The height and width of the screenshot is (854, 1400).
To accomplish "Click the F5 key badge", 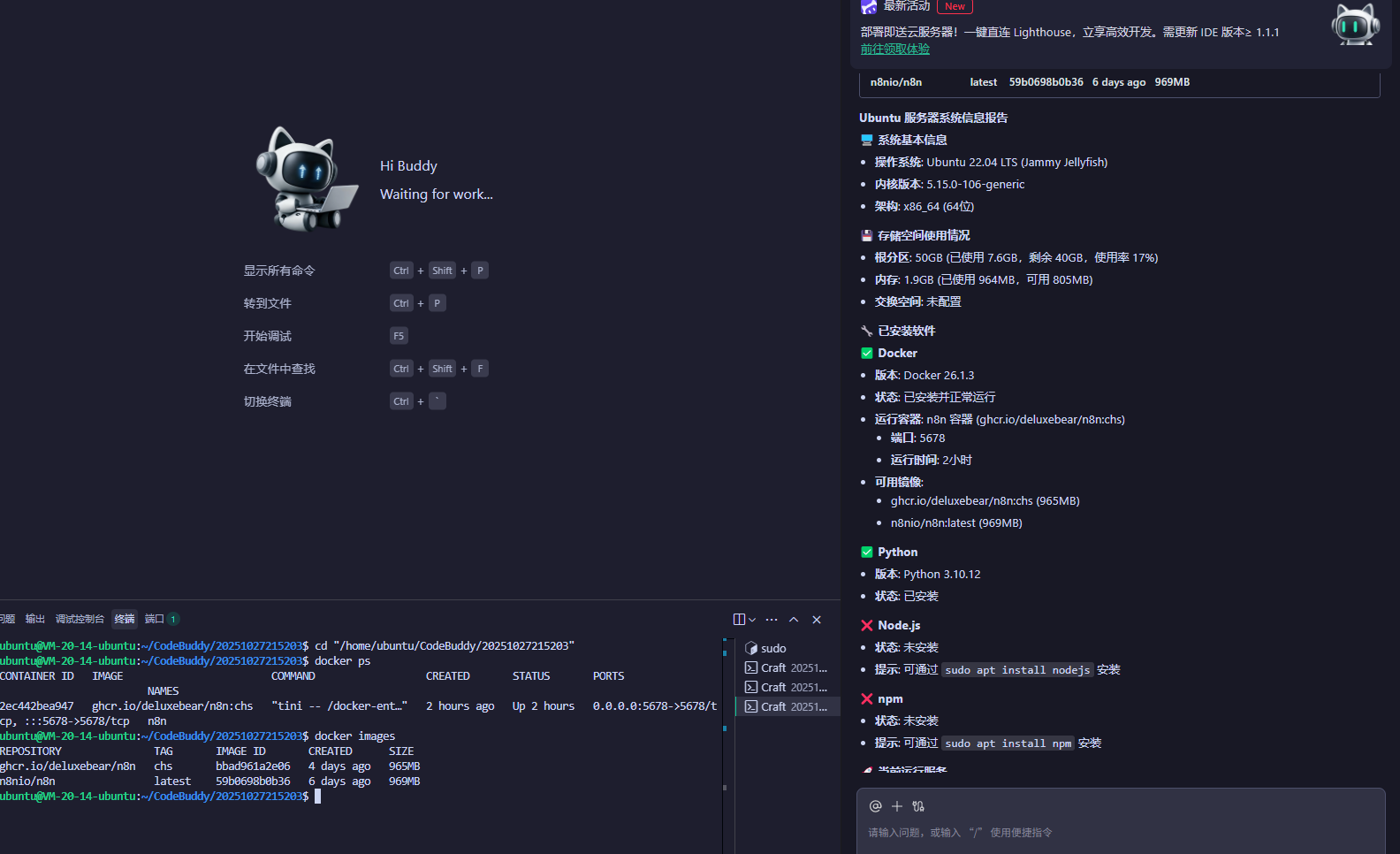I will pyautogui.click(x=399, y=336).
